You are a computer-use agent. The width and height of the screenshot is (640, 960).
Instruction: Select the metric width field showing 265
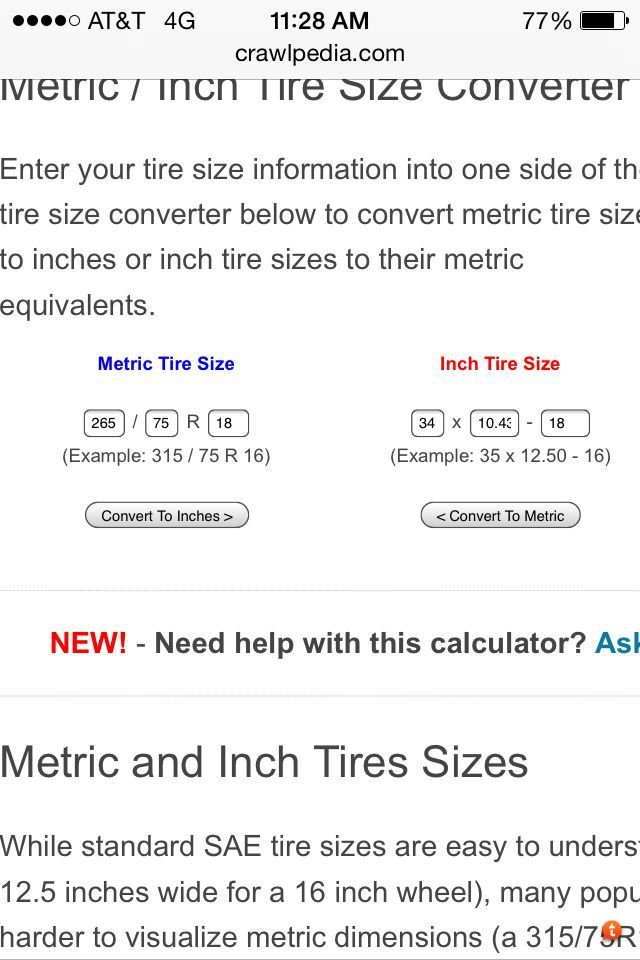(104, 423)
